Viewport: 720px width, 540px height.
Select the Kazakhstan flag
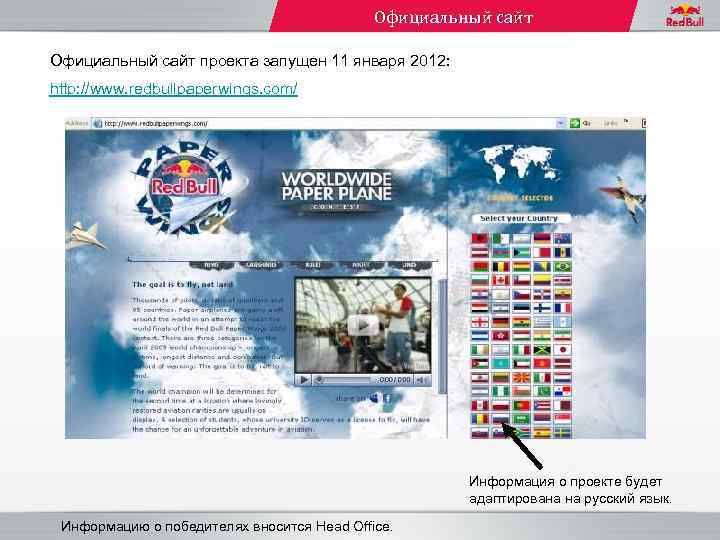click(501, 363)
